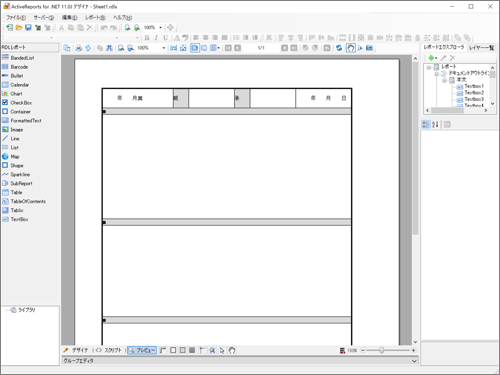
Task: Toggle single page view mode in preview toolbar
Action: [x=194, y=48]
